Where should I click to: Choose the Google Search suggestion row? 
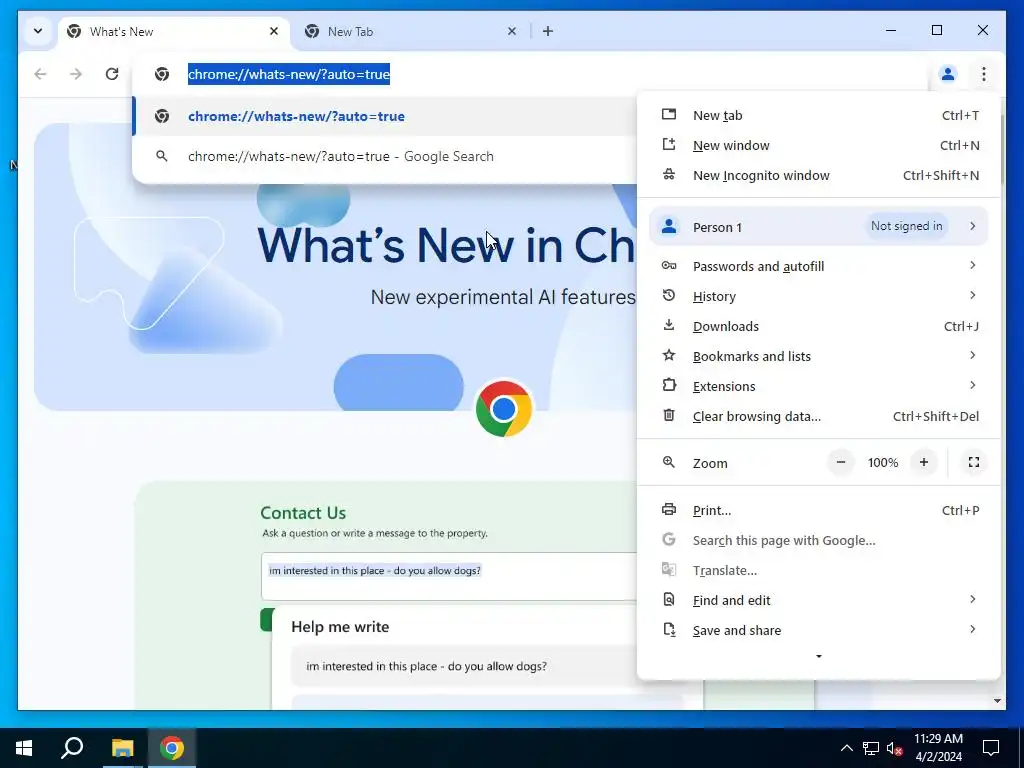[x=384, y=156]
